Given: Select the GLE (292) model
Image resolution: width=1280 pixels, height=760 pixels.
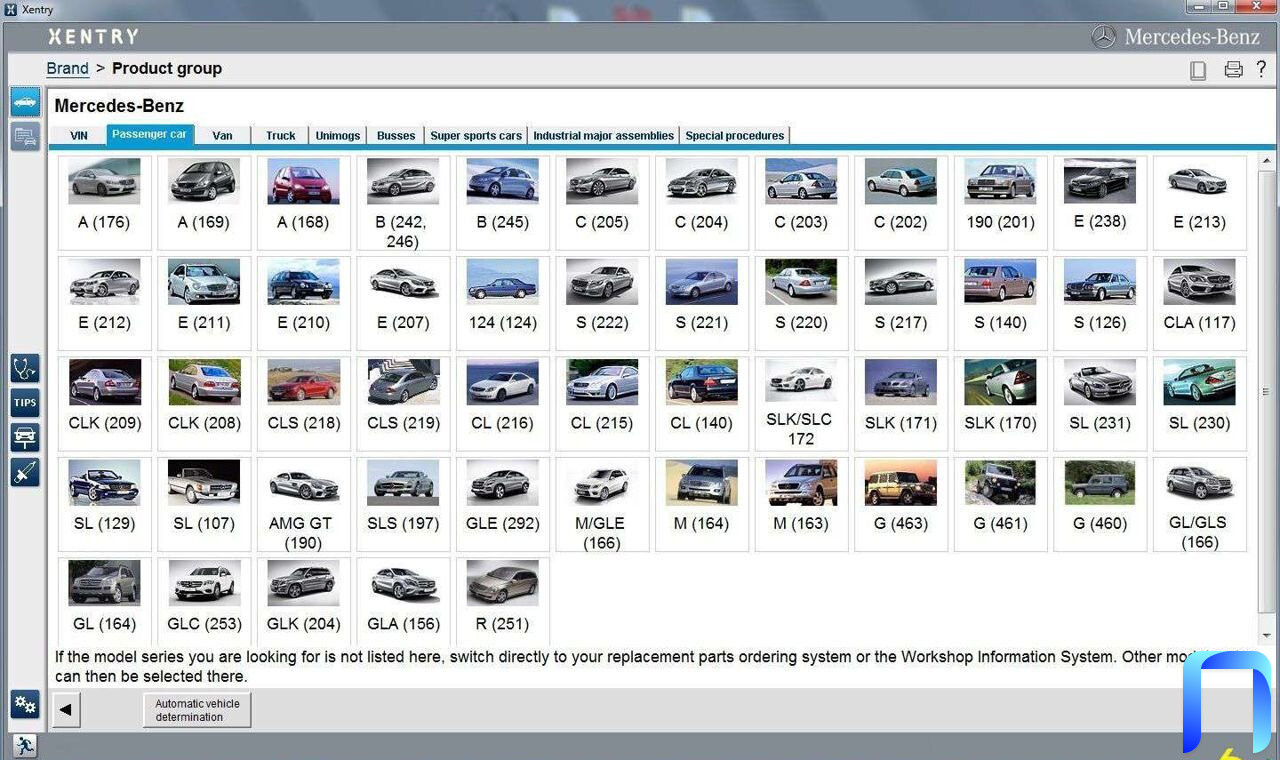Looking at the screenshot, I should click(x=502, y=504).
